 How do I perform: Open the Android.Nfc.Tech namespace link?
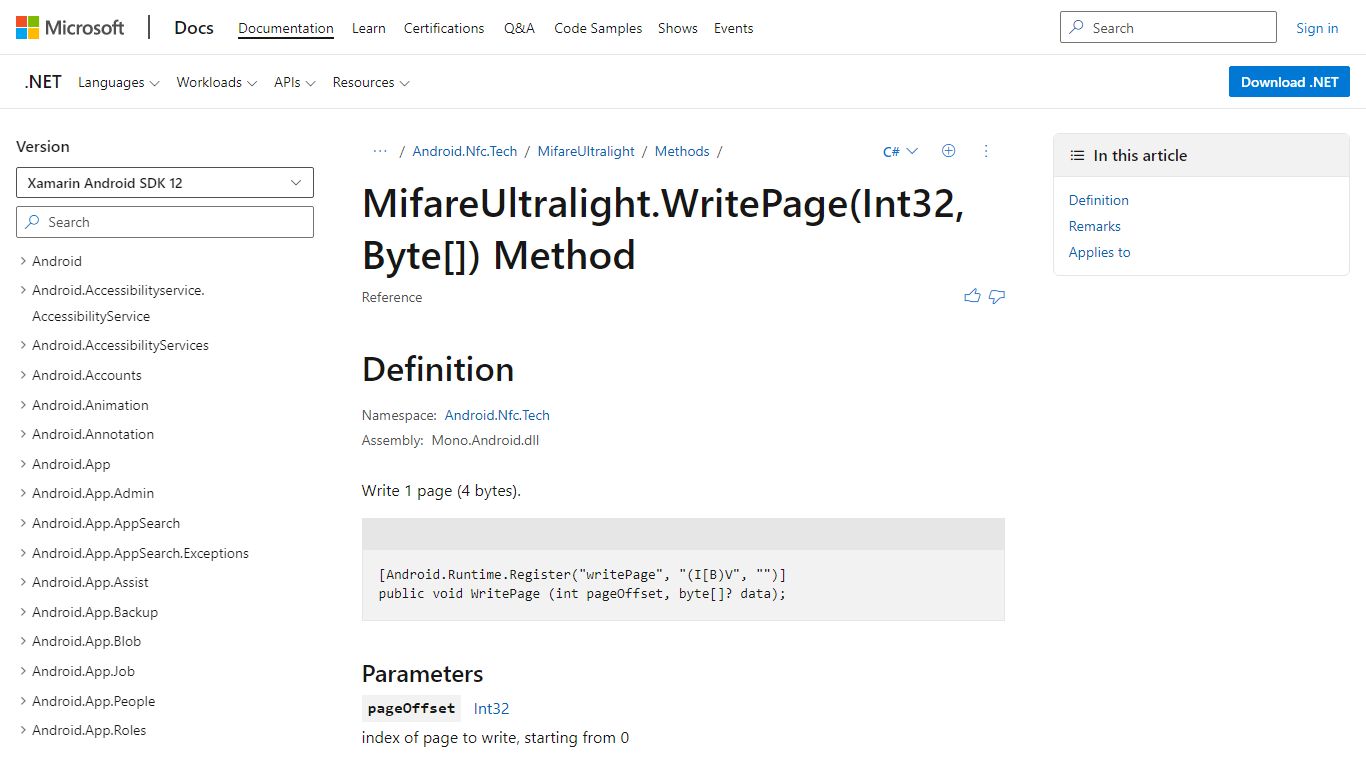[497, 415]
